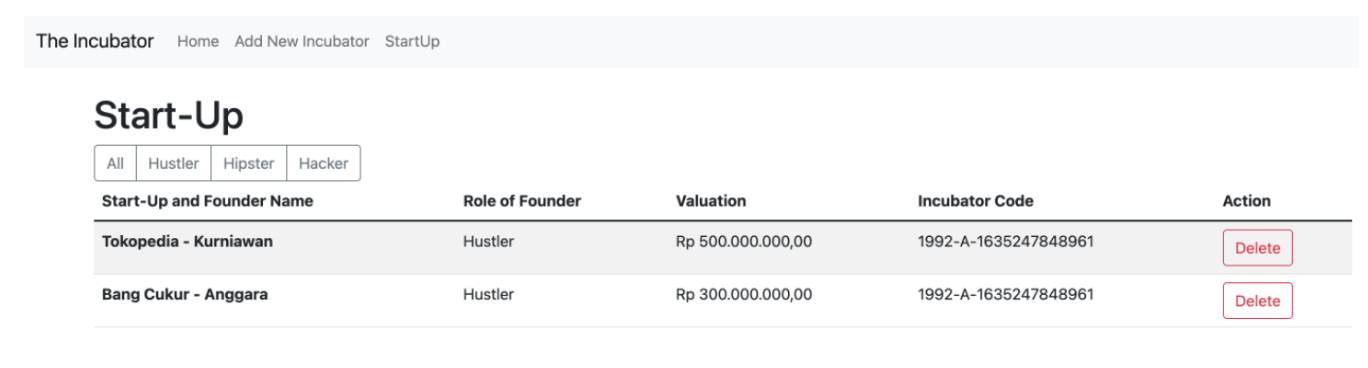The image size is (1368, 368).
Task: Click the Valuation column header
Action: (711, 201)
